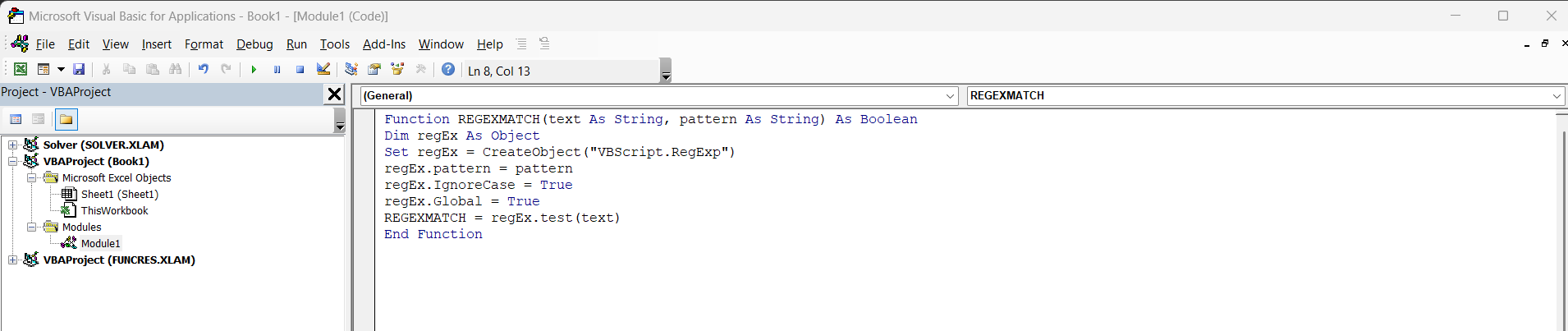The width and height of the screenshot is (1568, 331).
Task: Click View Object icon in Project pane
Action: [39, 120]
